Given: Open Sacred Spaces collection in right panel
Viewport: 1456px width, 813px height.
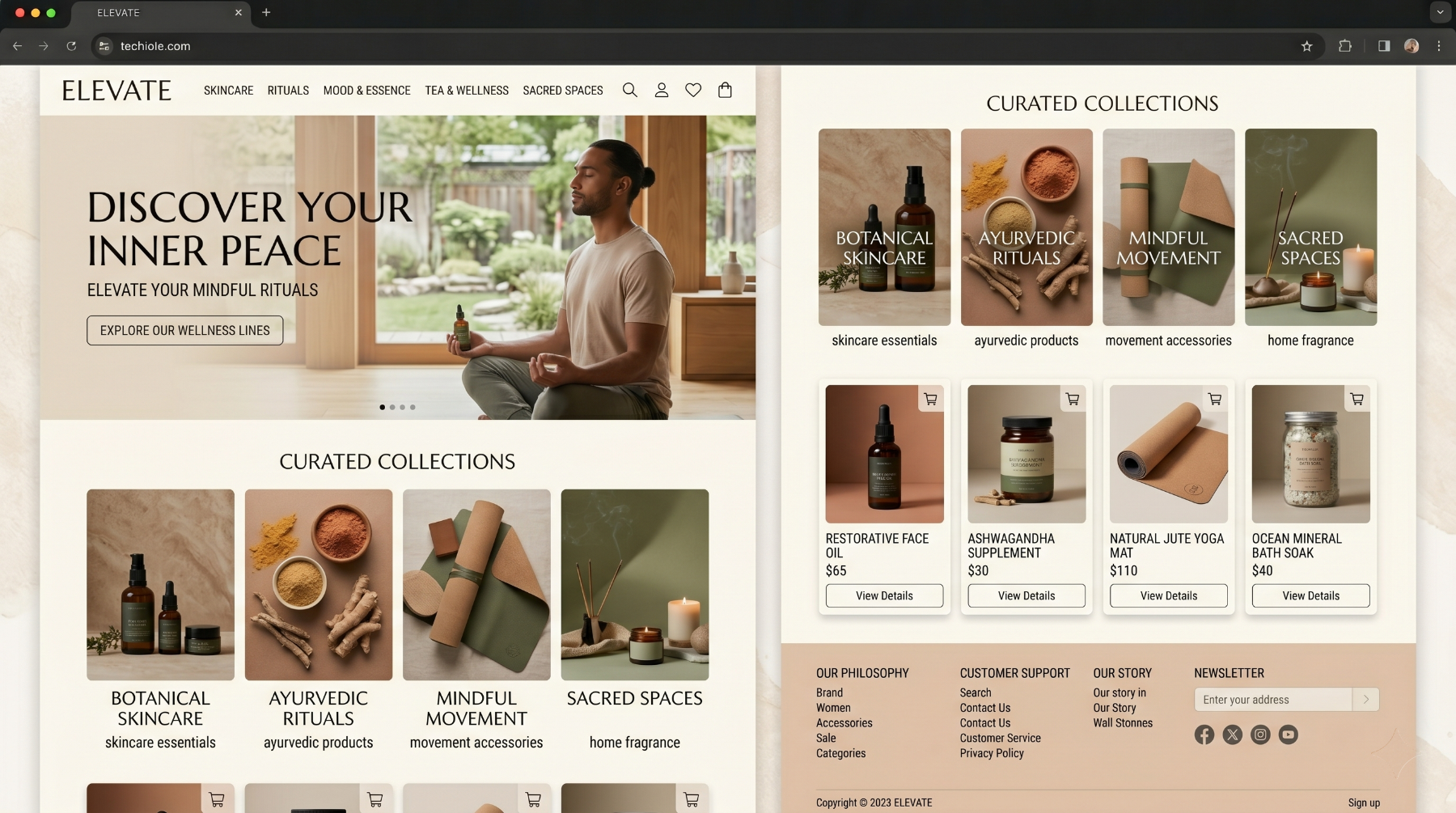Looking at the screenshot, I should point(1310,227).
